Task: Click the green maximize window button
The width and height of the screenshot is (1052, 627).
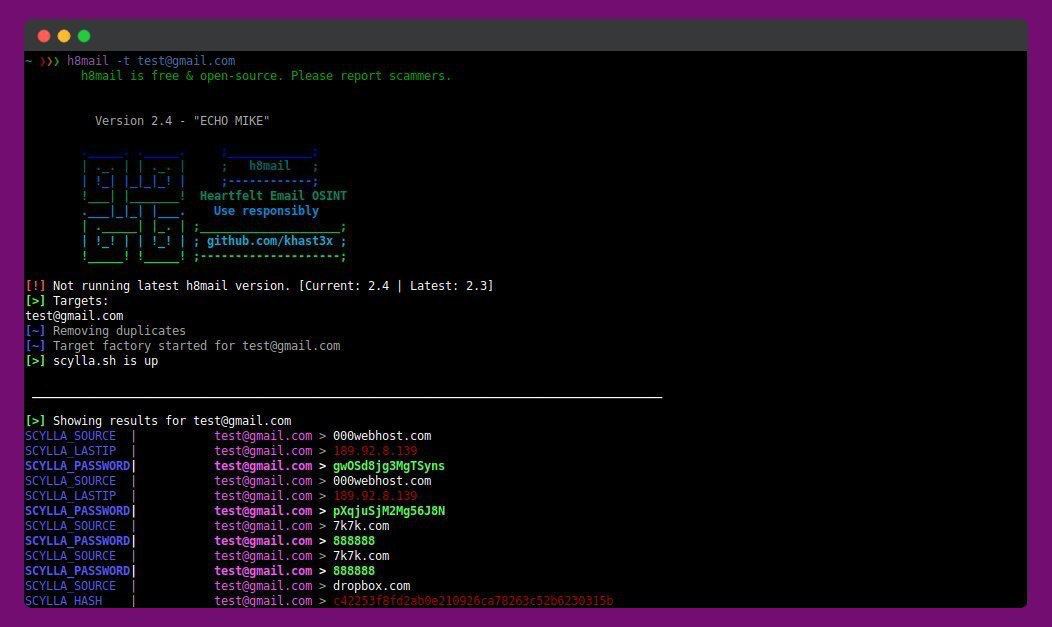Action: click(x=84, y=36)
